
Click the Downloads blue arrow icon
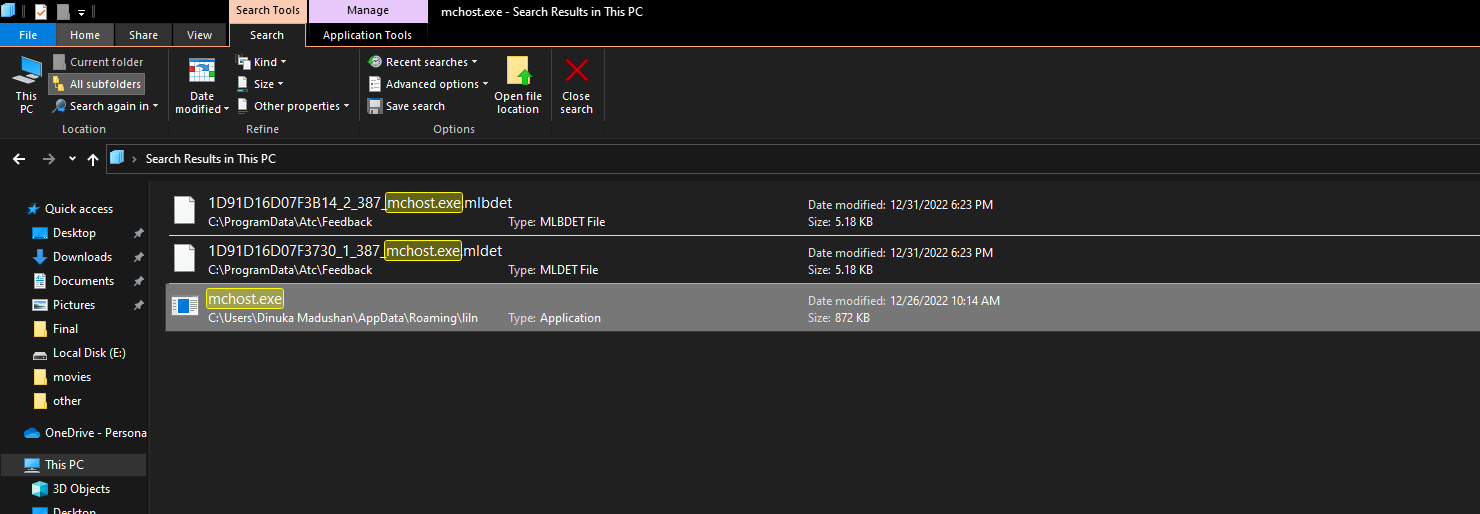[40, 257]
